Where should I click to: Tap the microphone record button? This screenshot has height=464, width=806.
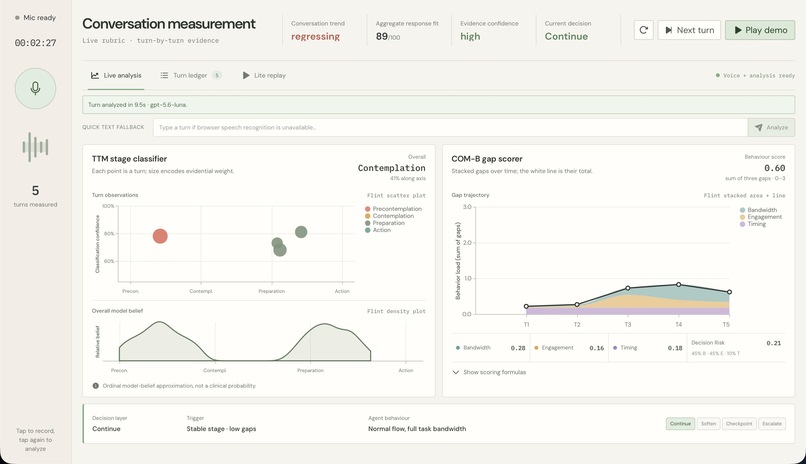point(35,88)
